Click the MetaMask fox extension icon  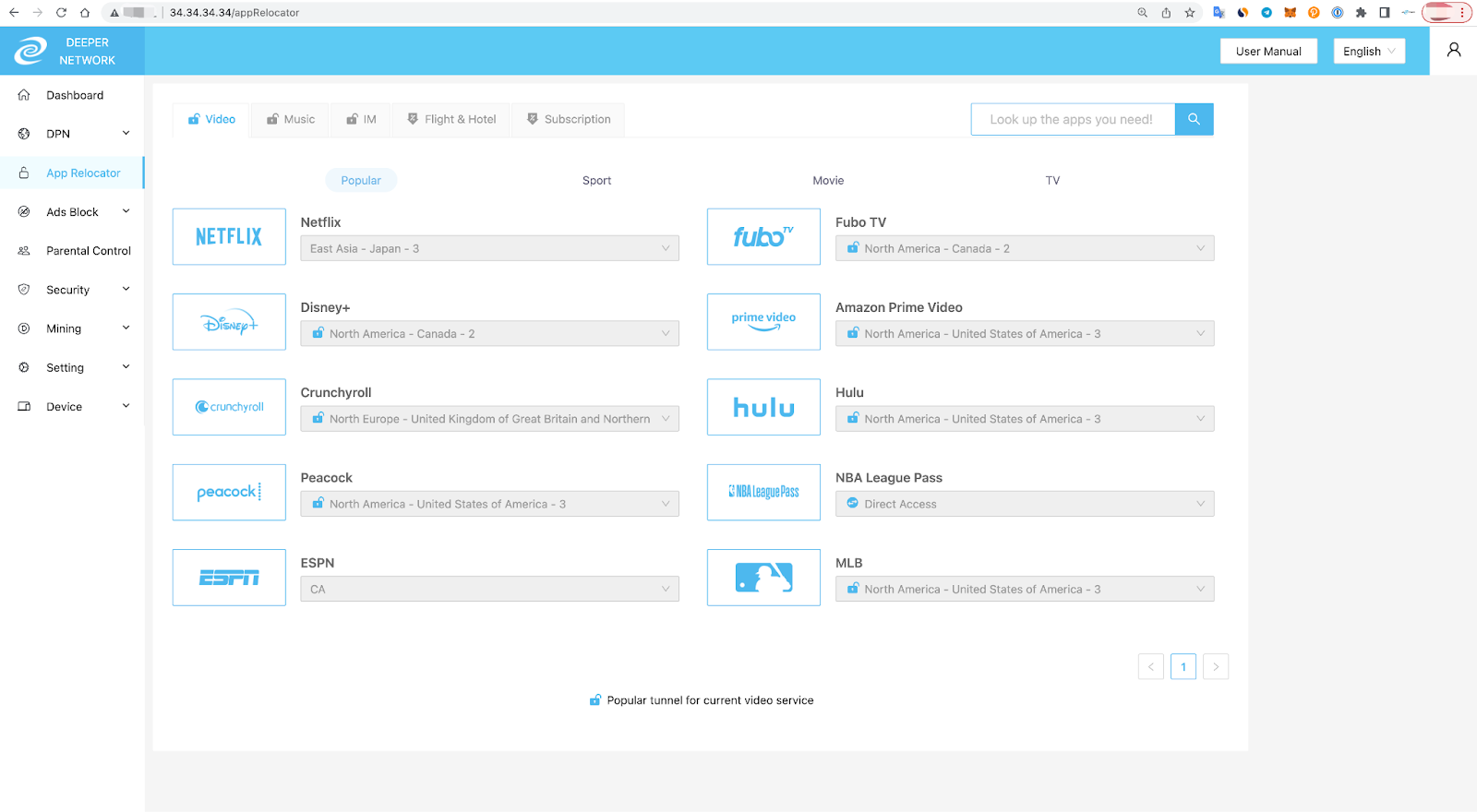coord(1290,13)
